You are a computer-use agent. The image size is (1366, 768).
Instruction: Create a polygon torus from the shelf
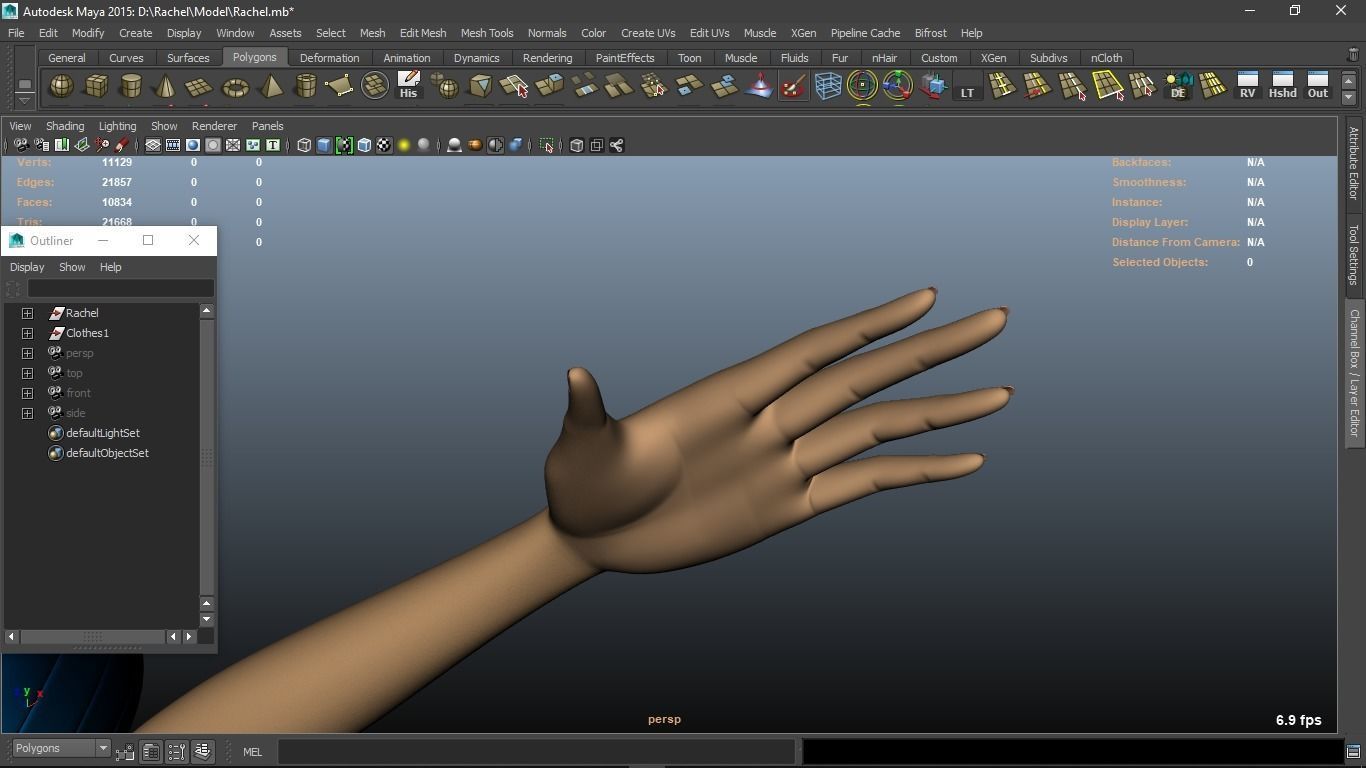point(235,86)
